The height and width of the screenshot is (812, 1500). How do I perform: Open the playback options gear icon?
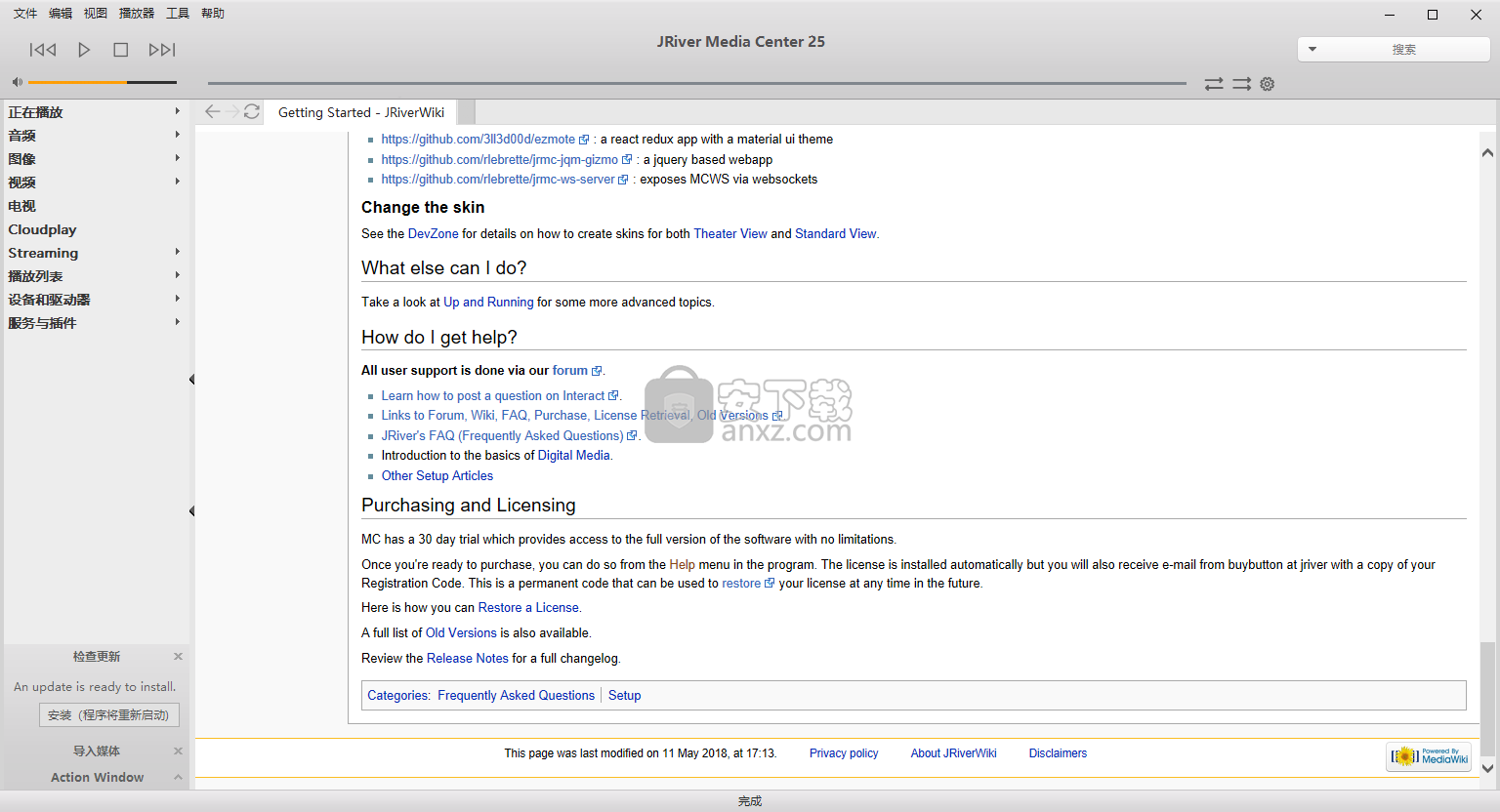coord(1268,84)
